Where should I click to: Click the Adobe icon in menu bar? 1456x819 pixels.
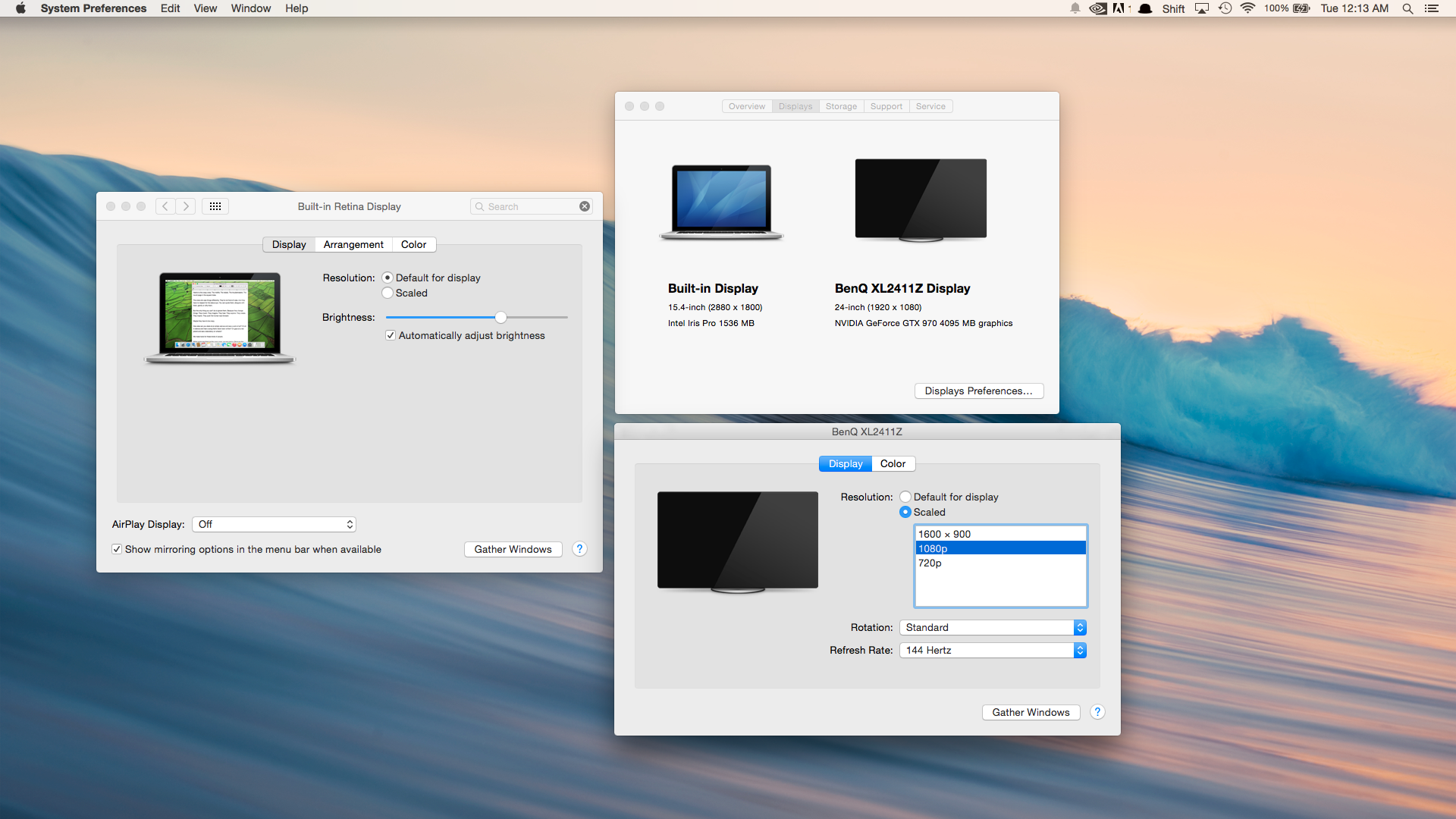1120,8
